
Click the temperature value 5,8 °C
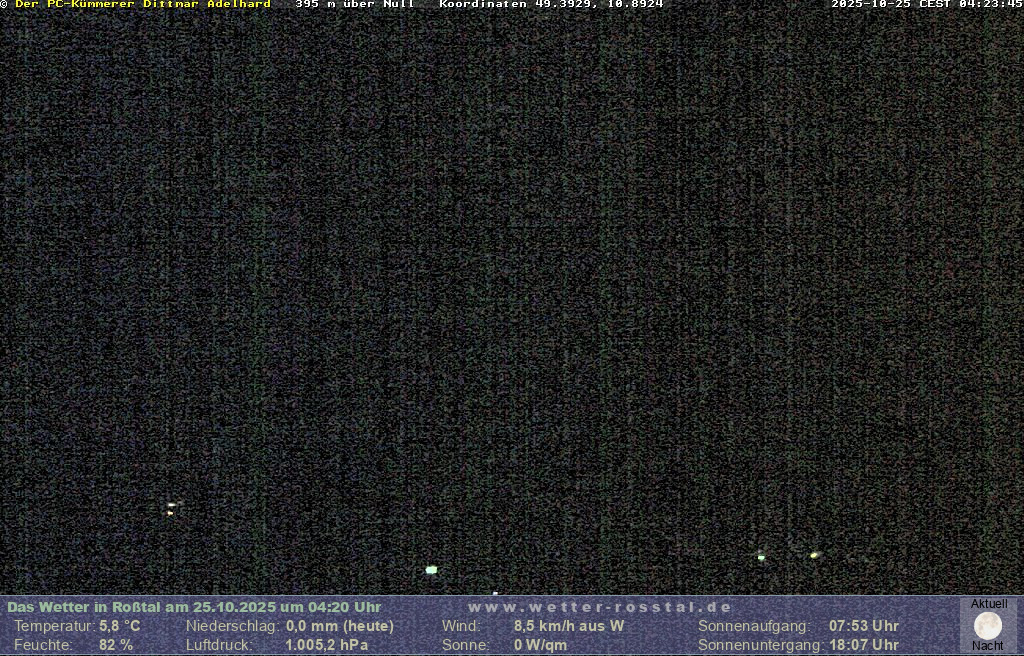point(120,626)
